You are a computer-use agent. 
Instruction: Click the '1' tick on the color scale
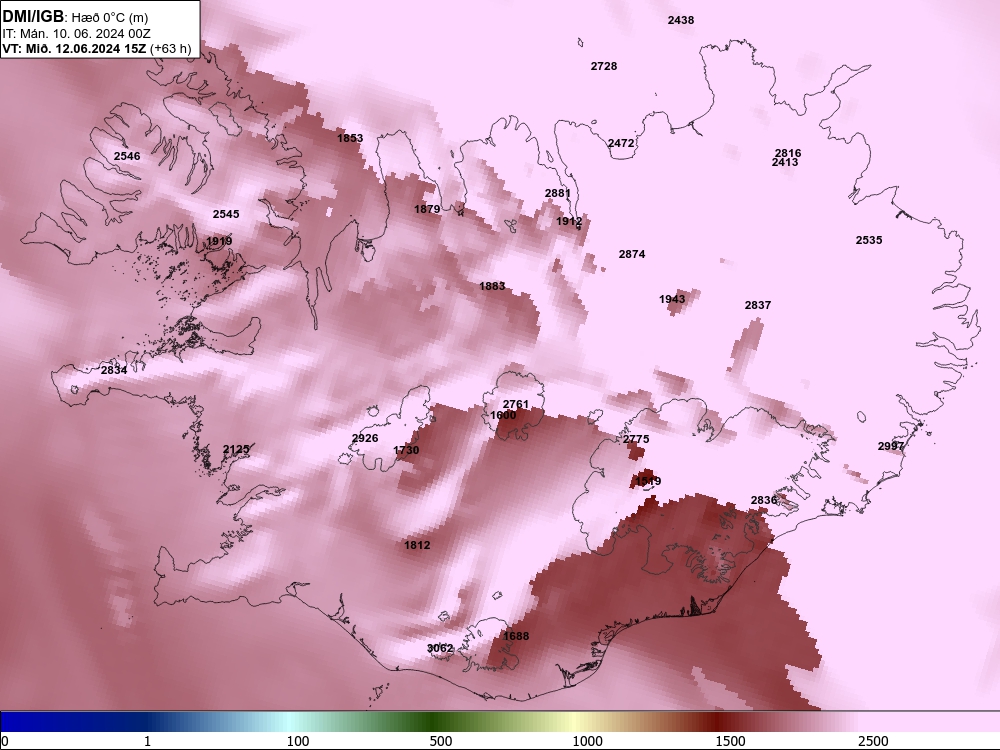(x=147, y=741)
